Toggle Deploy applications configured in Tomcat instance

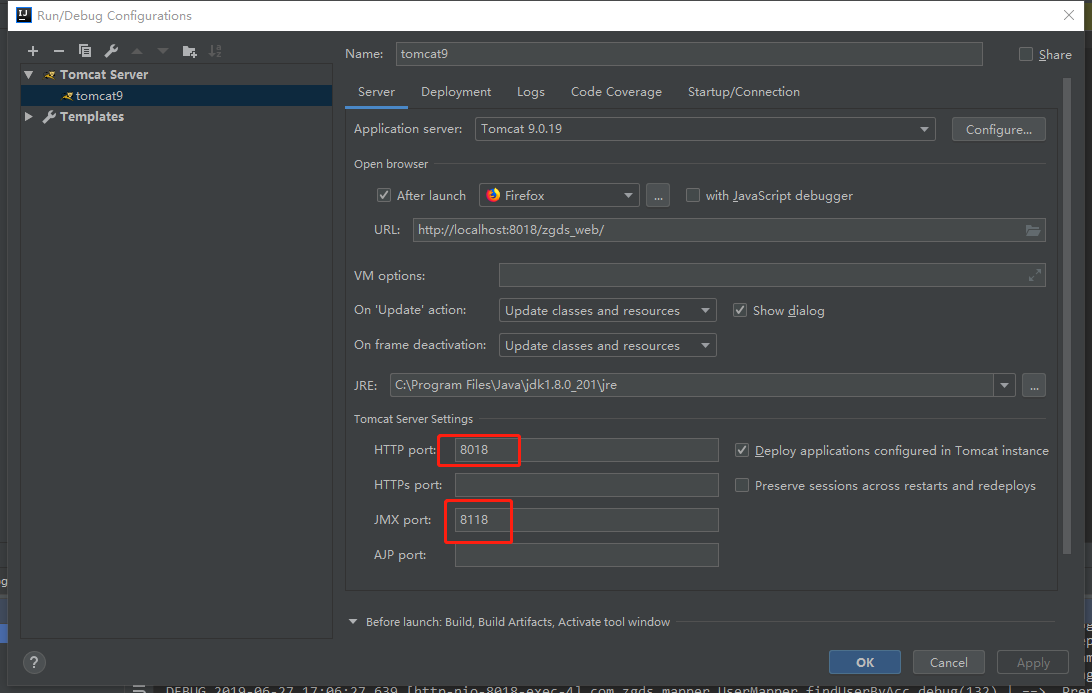click(742, 451)
